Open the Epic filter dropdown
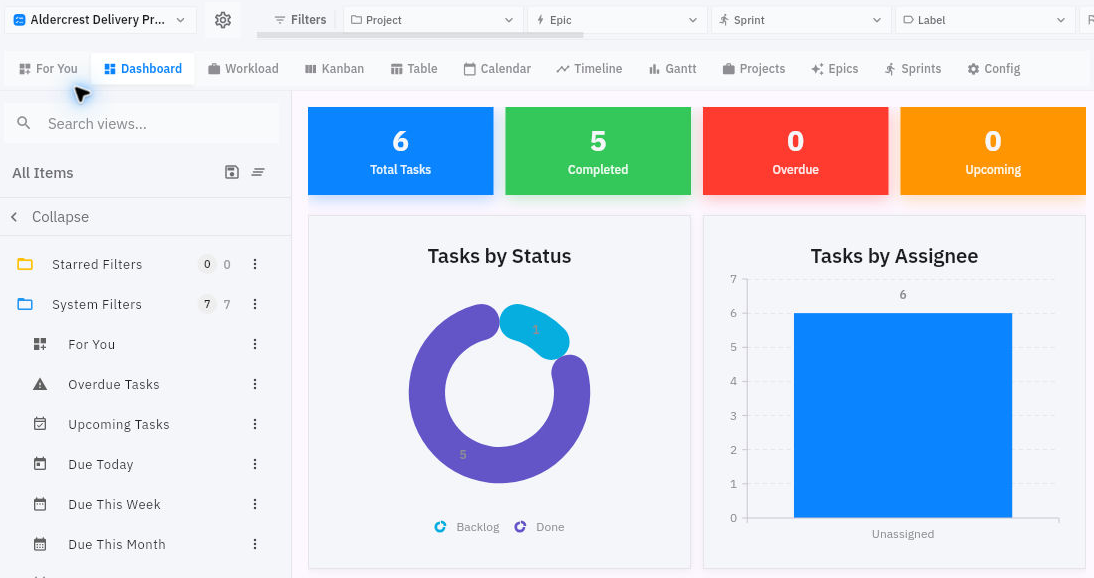Viewport: 1094px width, 578px height. 617,20
